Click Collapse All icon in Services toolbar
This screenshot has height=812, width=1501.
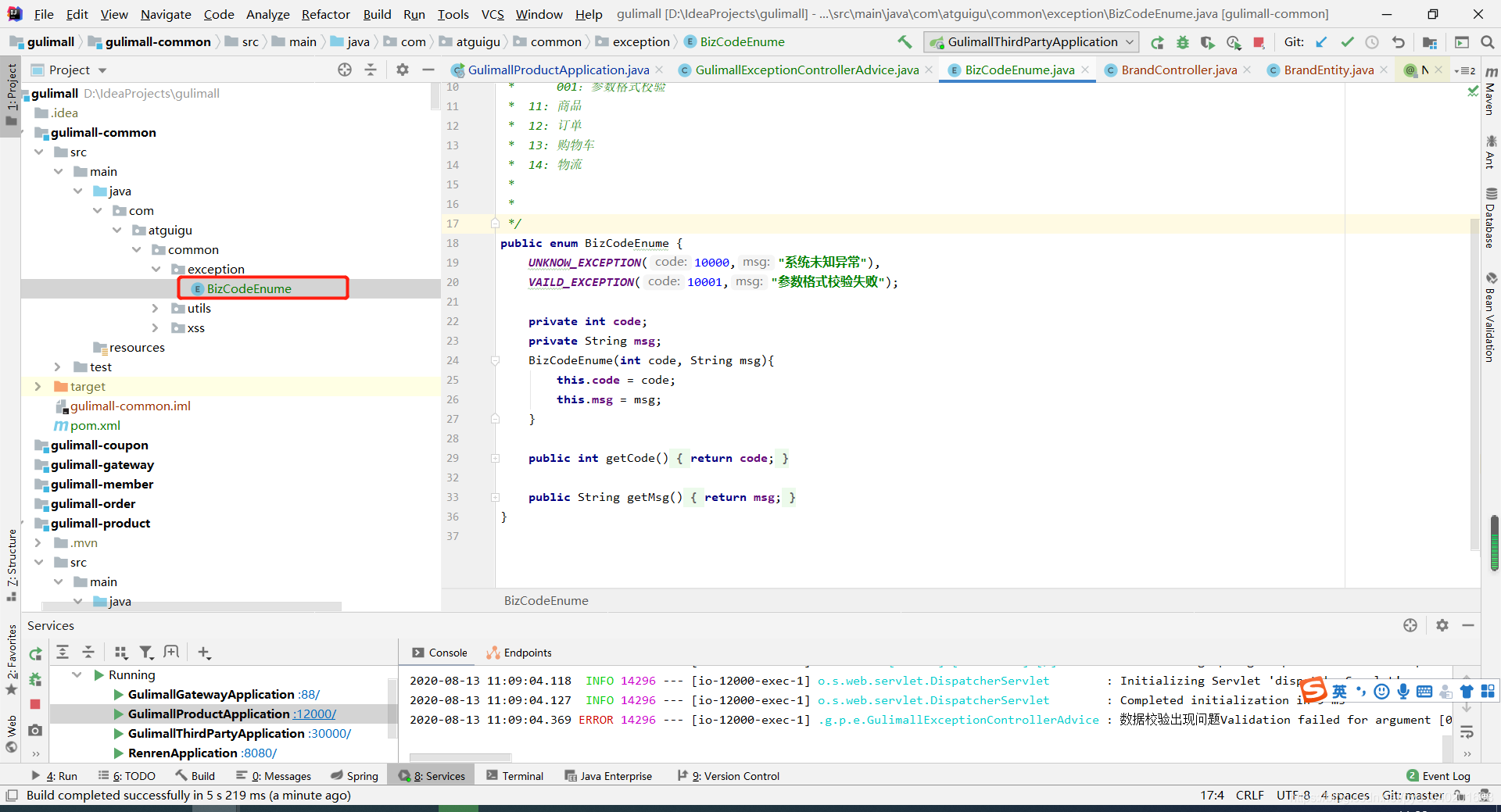88,652
